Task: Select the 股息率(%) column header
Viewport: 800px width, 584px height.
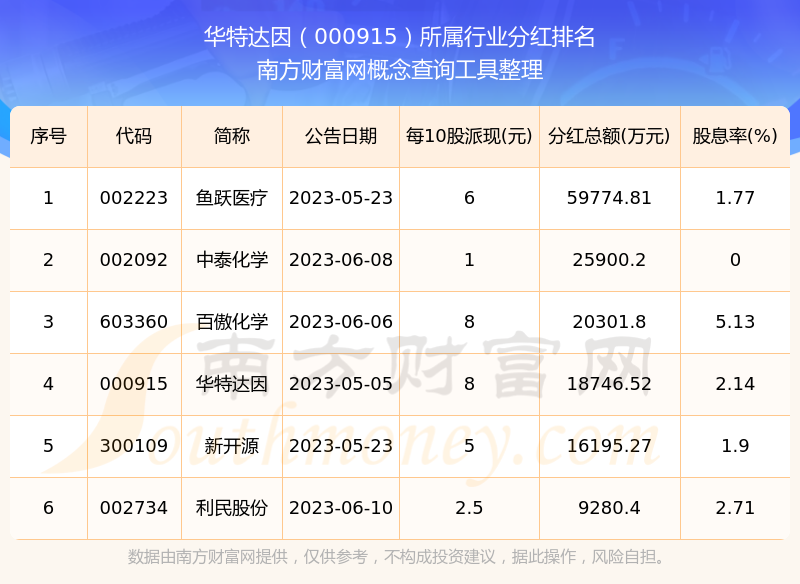Action: click(x=735, y=136)
